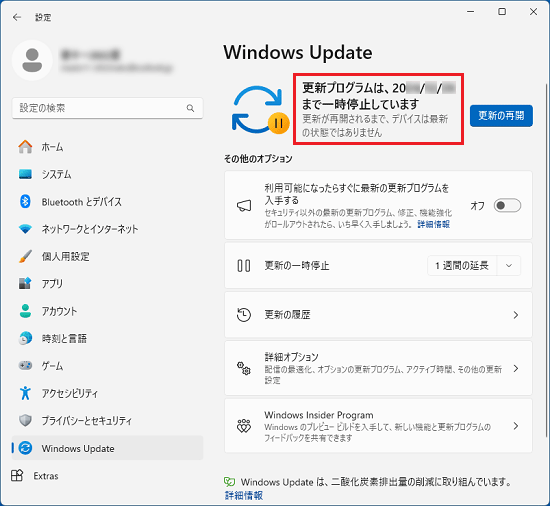The width and height of the screenshot is (550, 506).
Task: Open システム settings category
Action: [107, 174]
